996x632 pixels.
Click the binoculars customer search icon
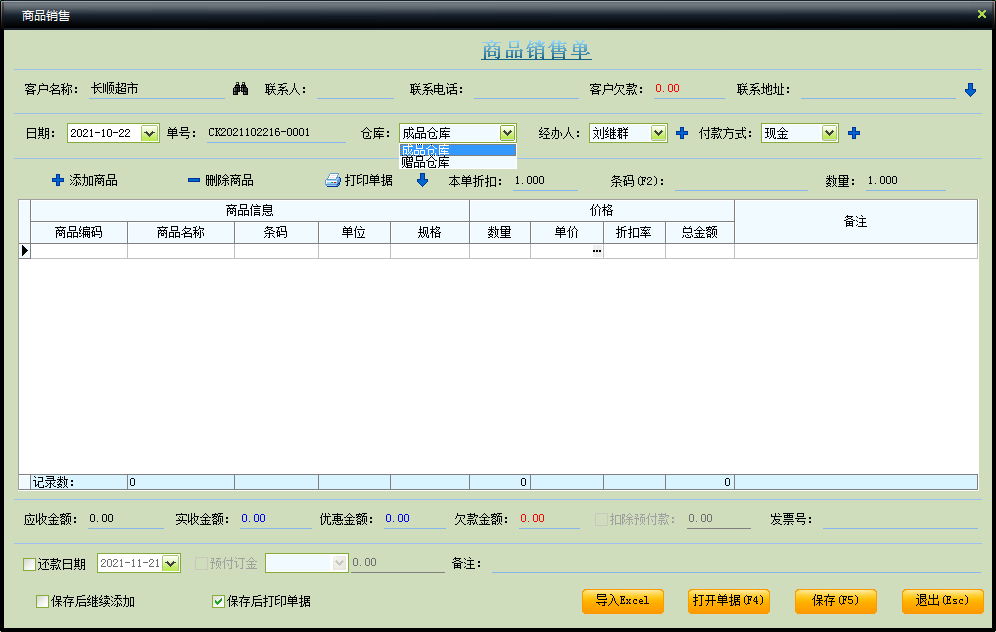coord(240,89)
